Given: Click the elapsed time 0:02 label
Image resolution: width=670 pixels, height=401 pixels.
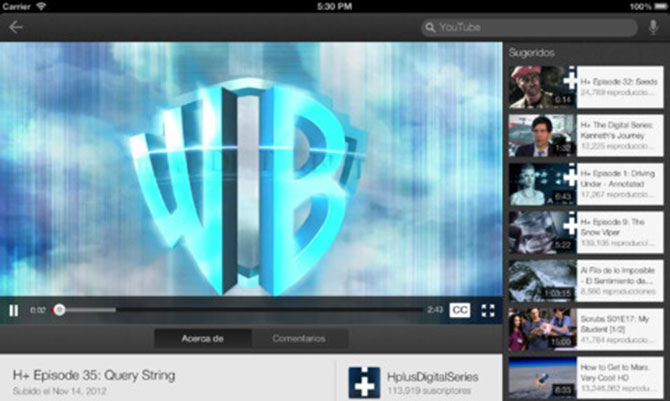Looking at the screenshot, I should tap(38, 310).
